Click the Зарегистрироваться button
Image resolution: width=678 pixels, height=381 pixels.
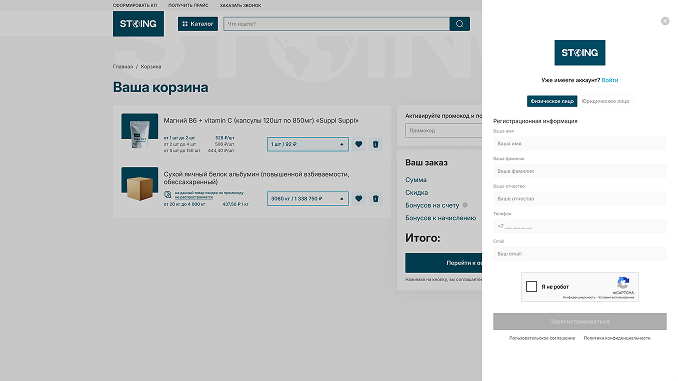pos(579,321)
